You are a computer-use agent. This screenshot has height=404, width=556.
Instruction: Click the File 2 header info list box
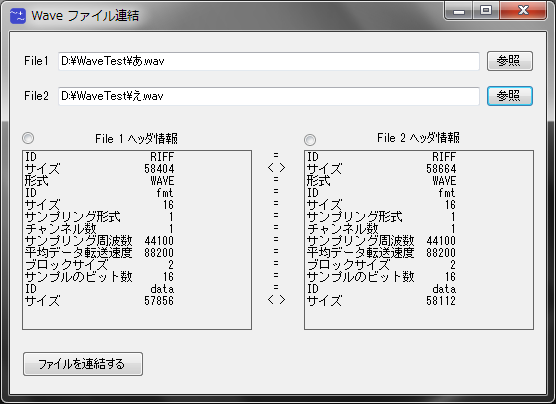tap(419, 240)
